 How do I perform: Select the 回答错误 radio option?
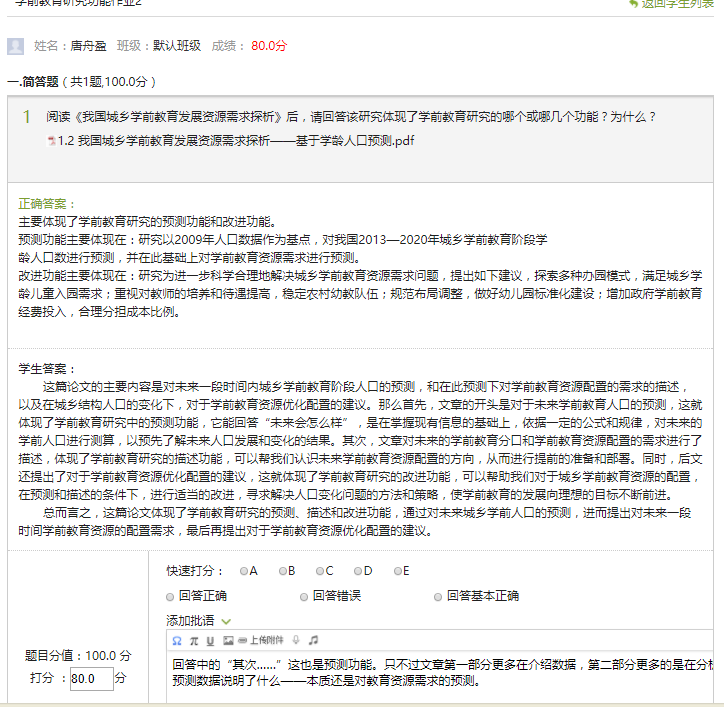[x=305, y=597]
